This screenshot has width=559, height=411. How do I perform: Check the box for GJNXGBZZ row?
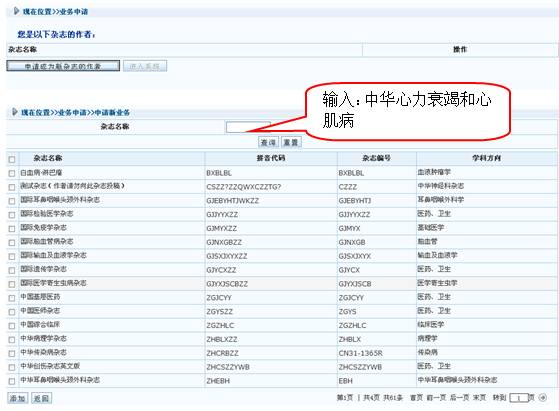click(x=12, y=243)
